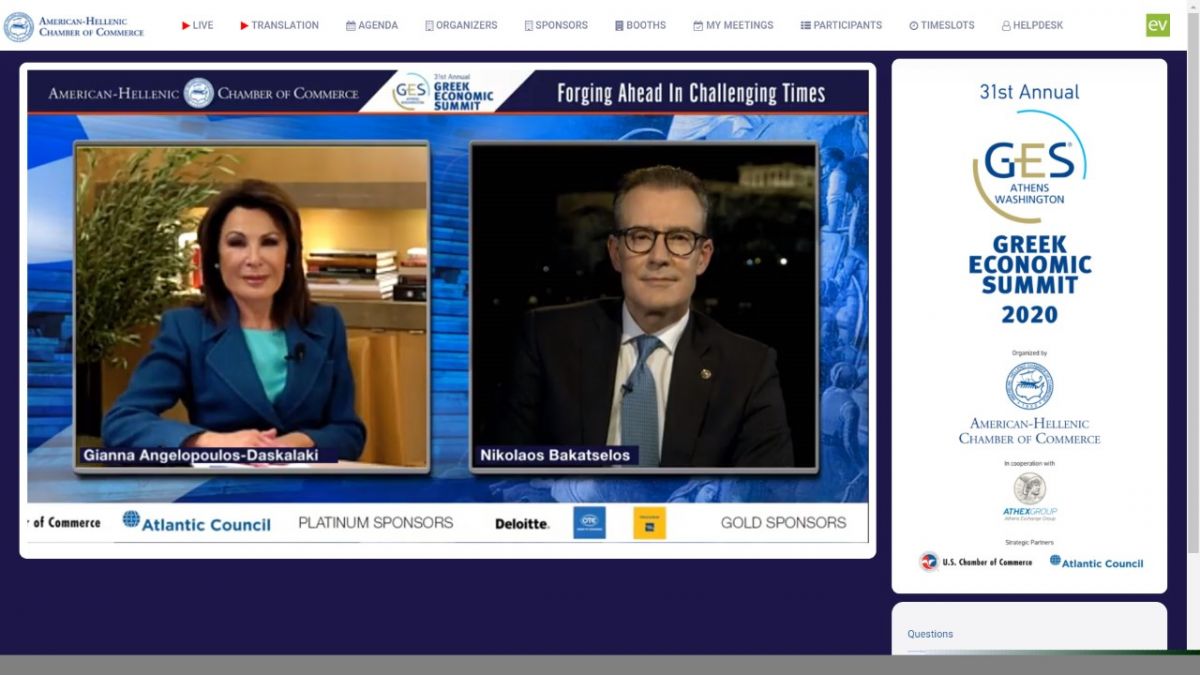Open the SPONSORS page
1200x675 pixels.
click(x=556, y=25)
